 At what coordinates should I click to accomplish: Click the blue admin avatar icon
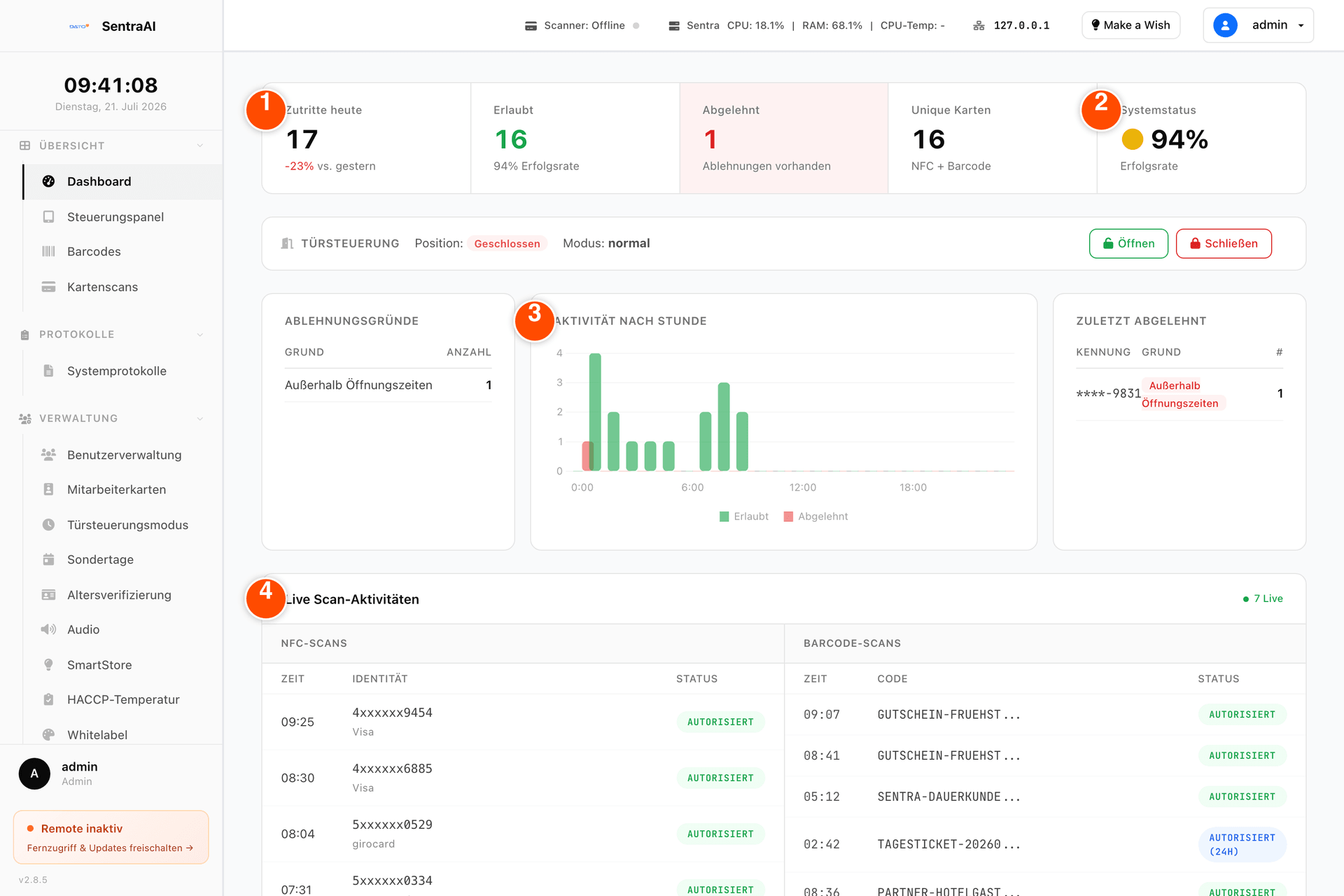click(1225, 25)
